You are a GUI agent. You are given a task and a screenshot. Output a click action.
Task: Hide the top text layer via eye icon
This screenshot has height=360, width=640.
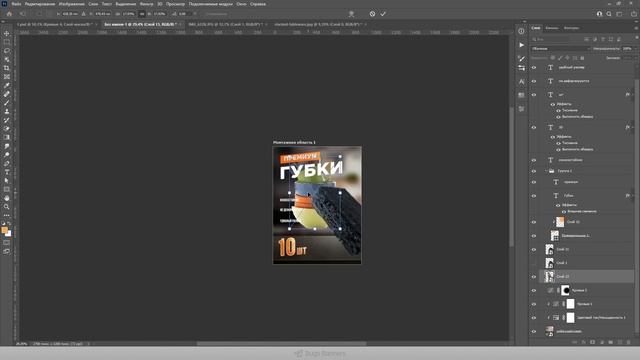pyautogui.click(x=534, y=68)
